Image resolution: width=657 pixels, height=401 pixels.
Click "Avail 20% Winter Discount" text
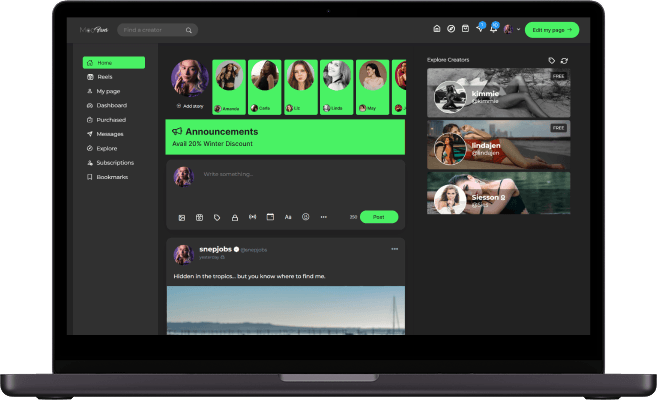[x=212, y=144]
